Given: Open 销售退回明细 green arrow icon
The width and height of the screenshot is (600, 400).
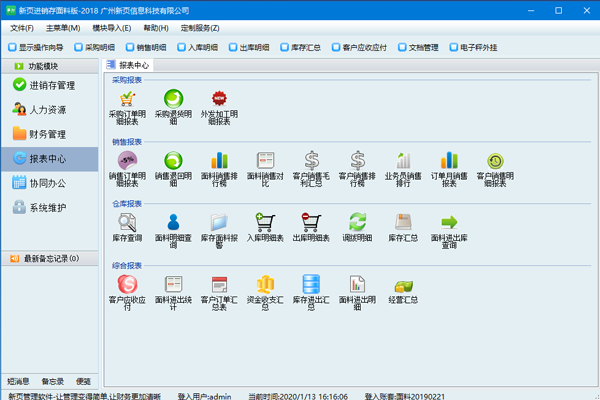Looking at the screenshot, I should pos(173,161).
